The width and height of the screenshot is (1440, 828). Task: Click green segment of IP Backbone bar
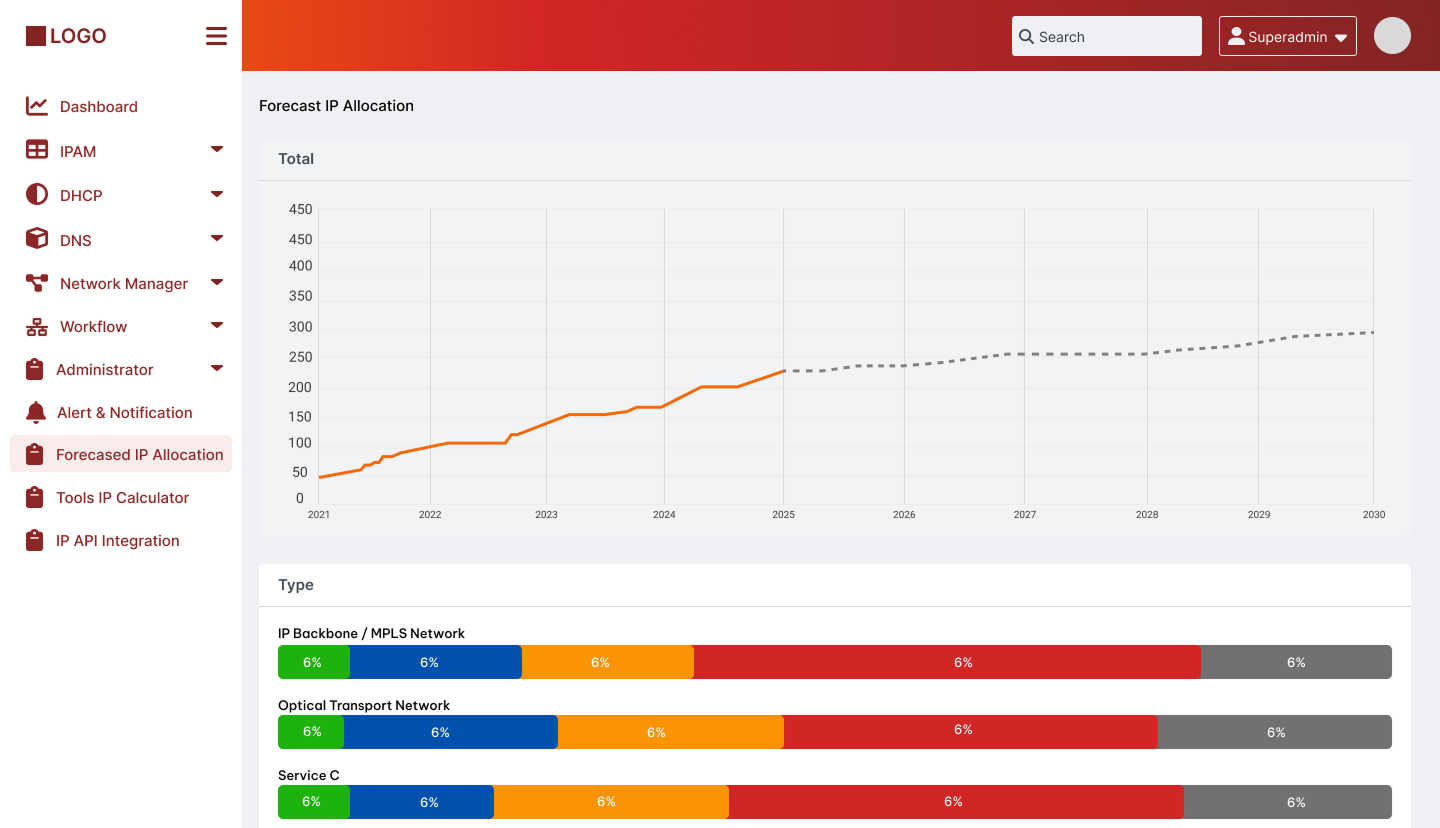tap(314, 662)
